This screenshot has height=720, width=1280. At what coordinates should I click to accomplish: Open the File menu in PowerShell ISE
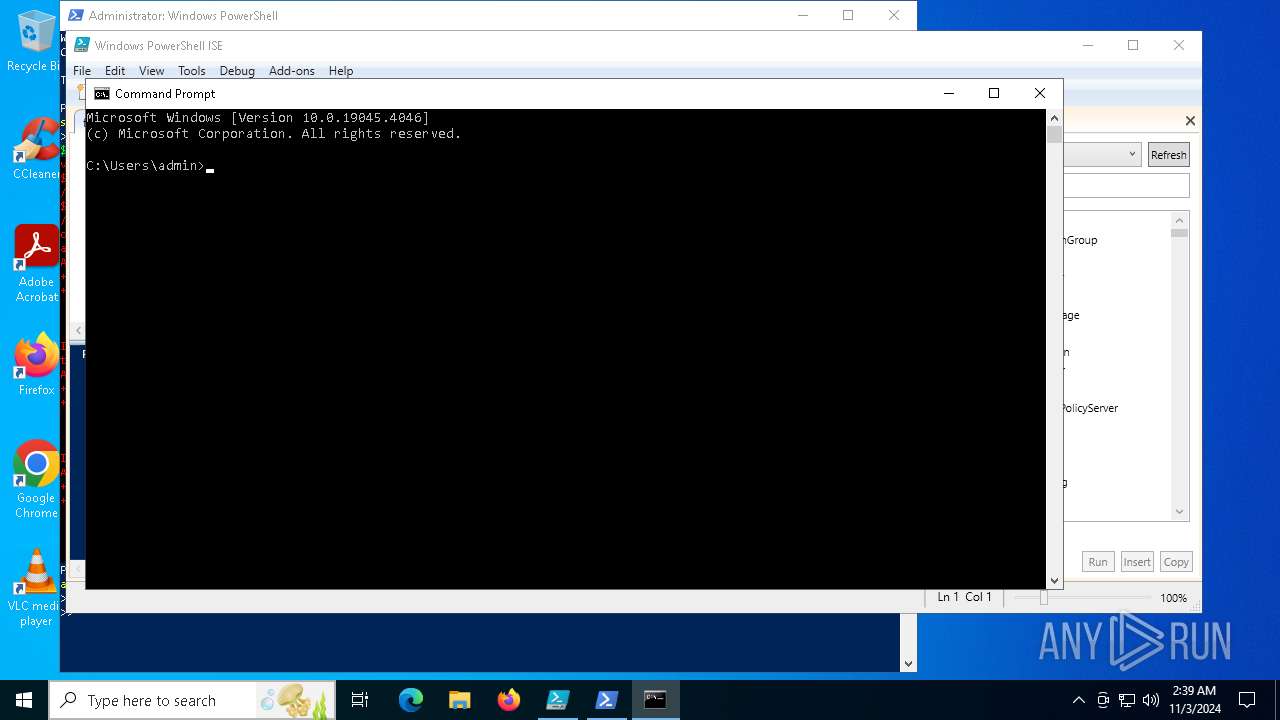point(81,71)
